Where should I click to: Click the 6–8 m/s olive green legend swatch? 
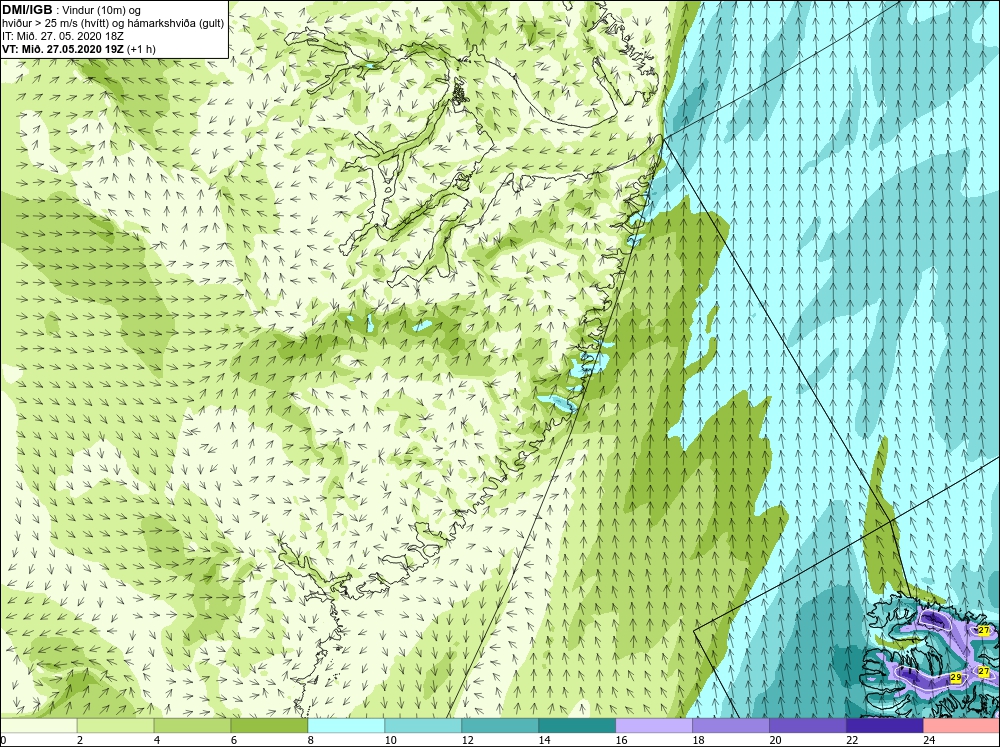[x=269, y=725]
